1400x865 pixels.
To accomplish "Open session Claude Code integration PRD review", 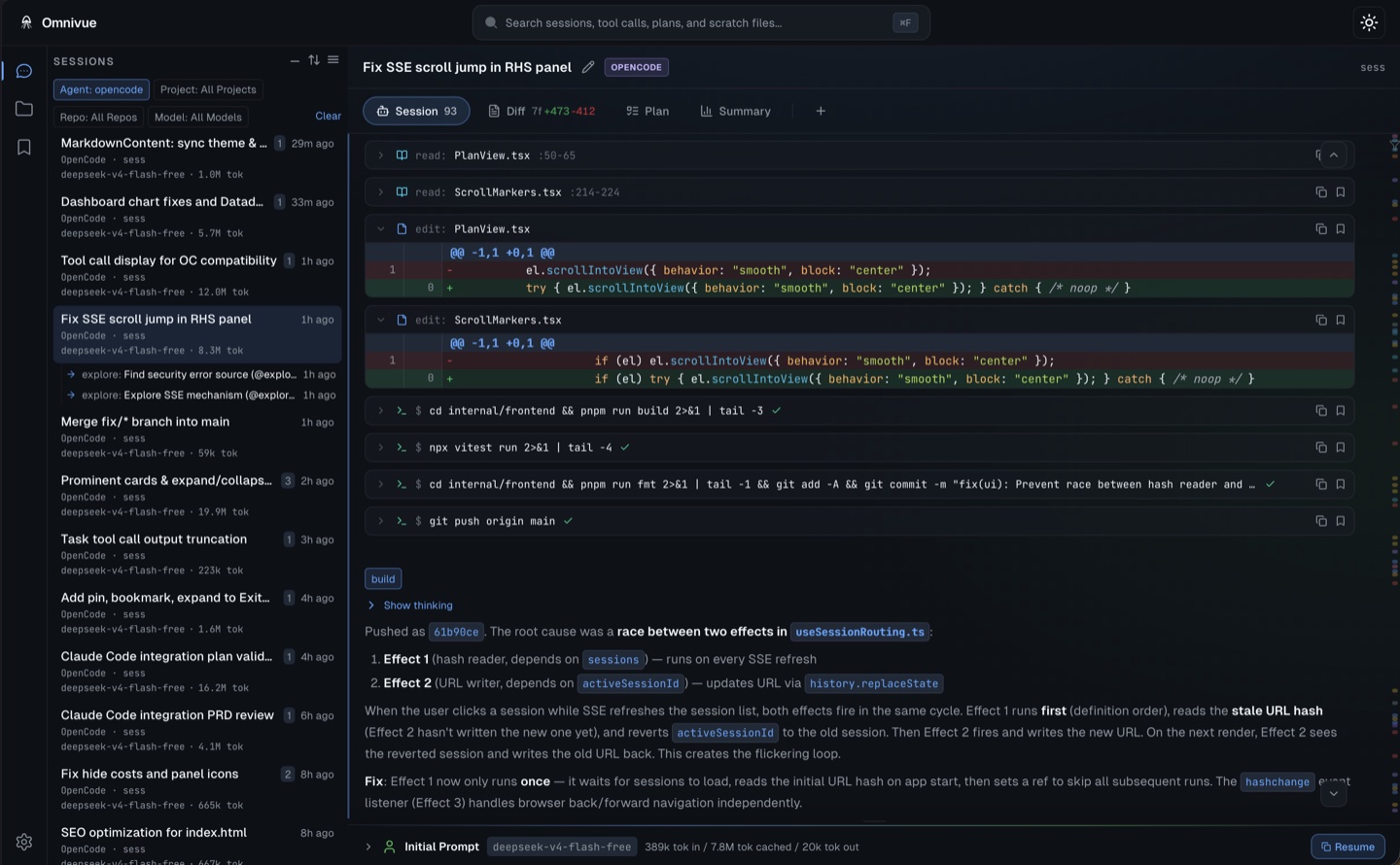I will (x=197, y=730).
